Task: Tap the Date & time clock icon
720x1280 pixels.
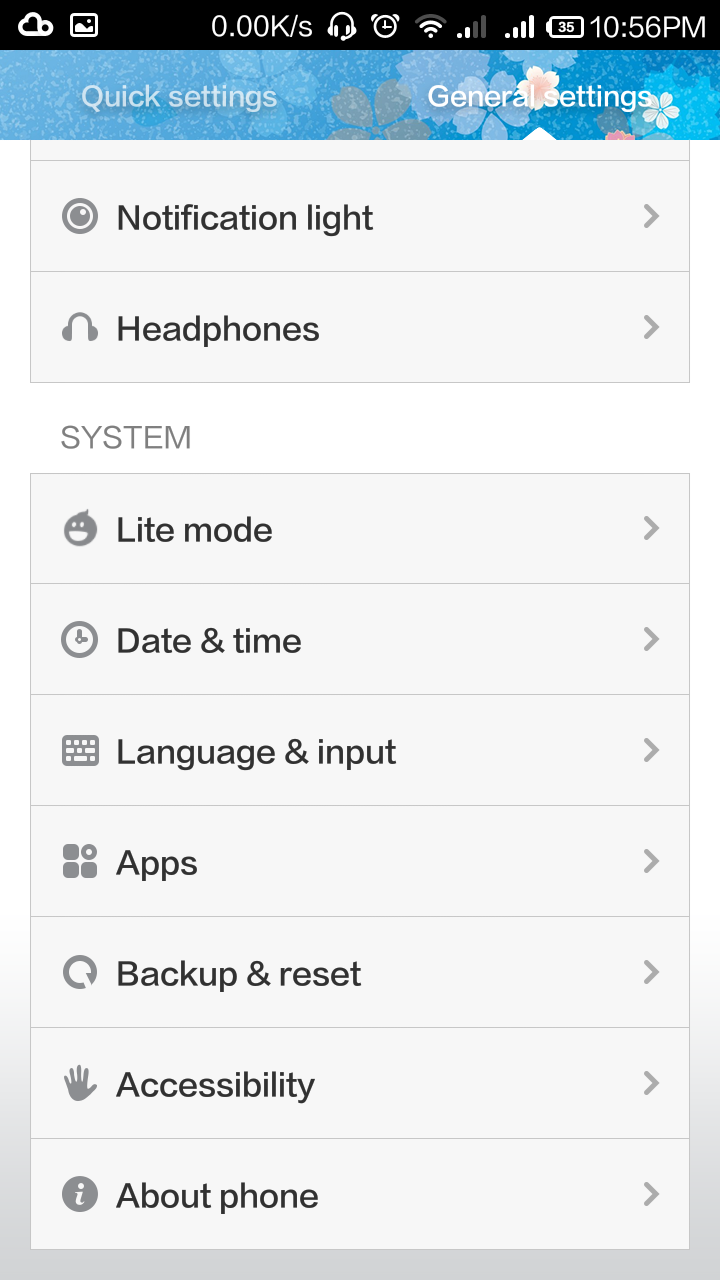Action: 80,640
